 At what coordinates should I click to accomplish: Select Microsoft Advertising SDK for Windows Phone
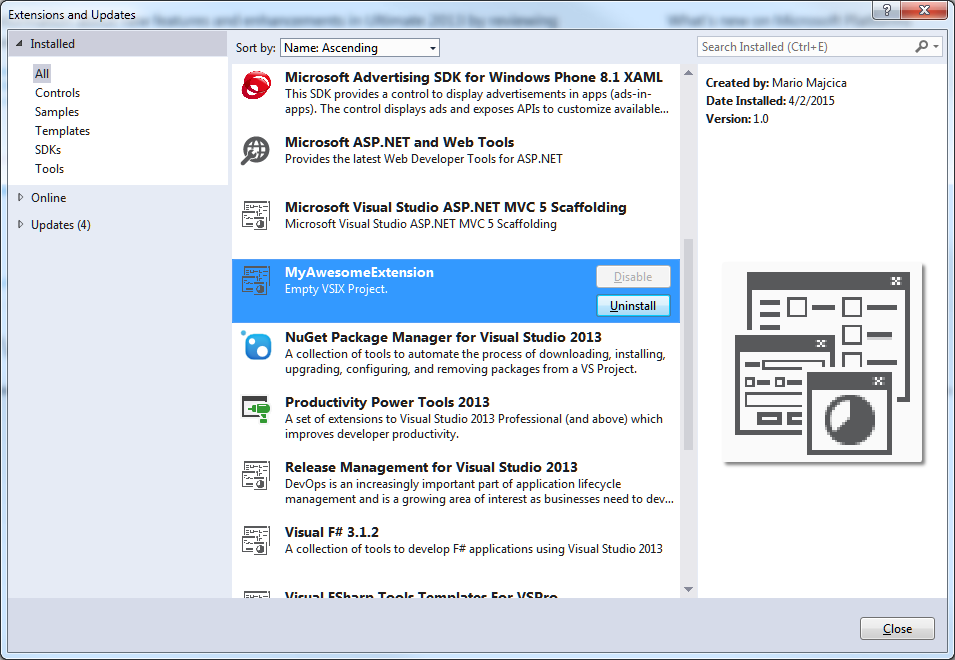(456, 93)
